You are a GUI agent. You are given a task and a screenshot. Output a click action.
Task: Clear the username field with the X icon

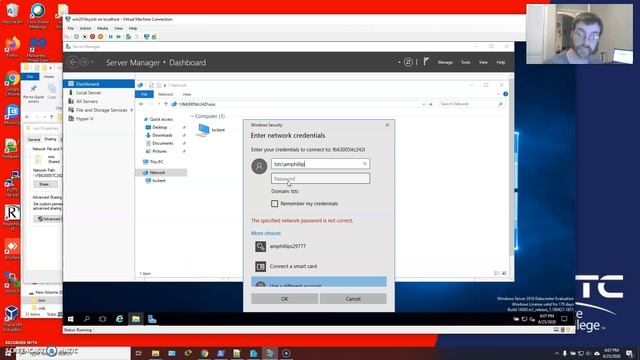tap(365, 164)
